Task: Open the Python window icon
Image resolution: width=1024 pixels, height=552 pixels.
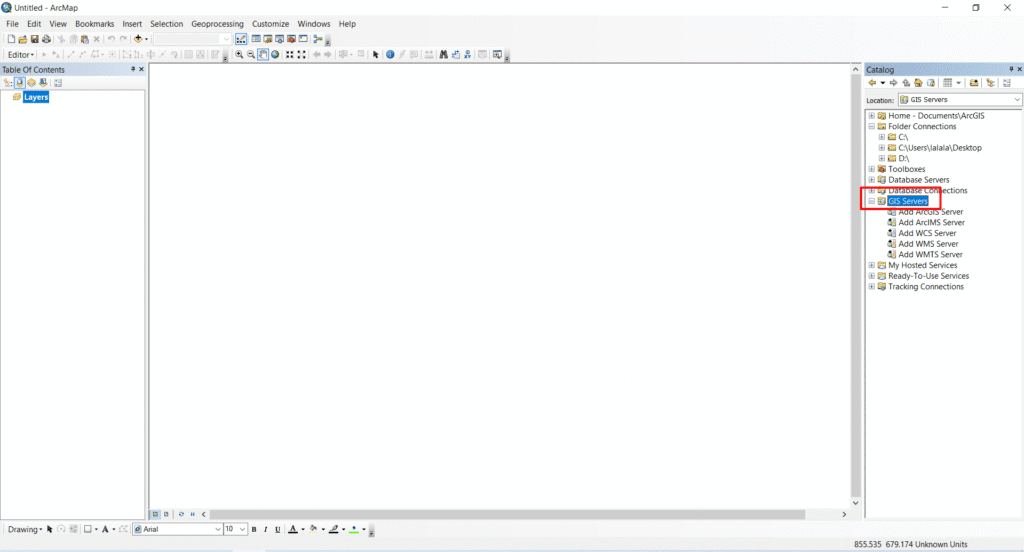Action: (303, 39)
